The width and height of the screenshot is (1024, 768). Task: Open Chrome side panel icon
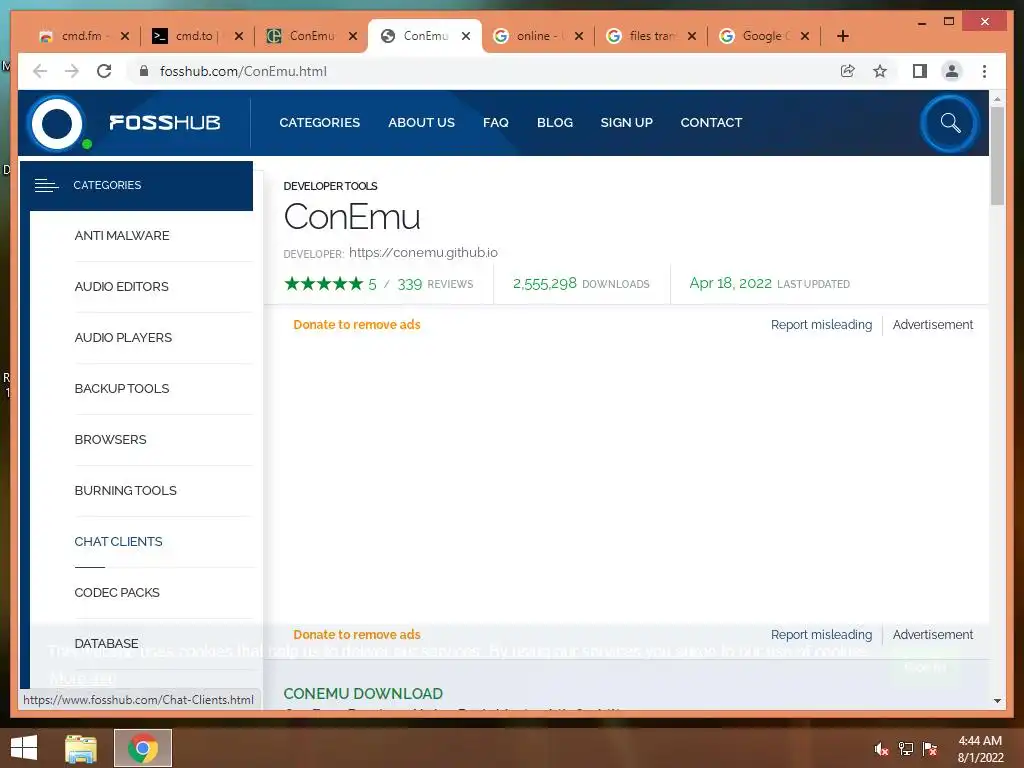920,71
